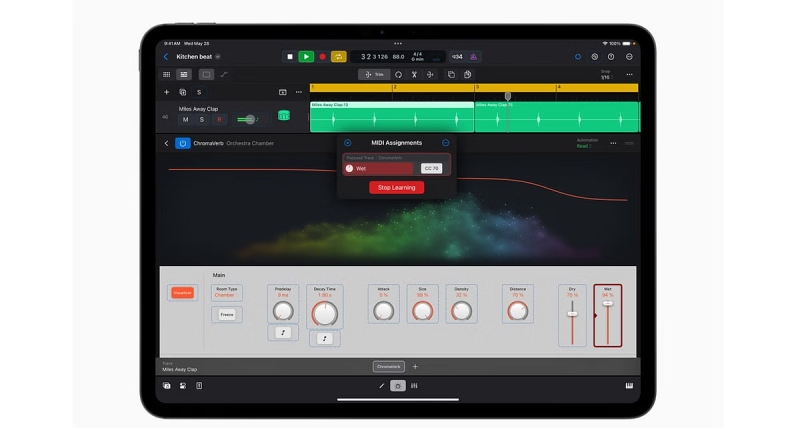Mute the Miles Away Clap track

click(185, 119)
